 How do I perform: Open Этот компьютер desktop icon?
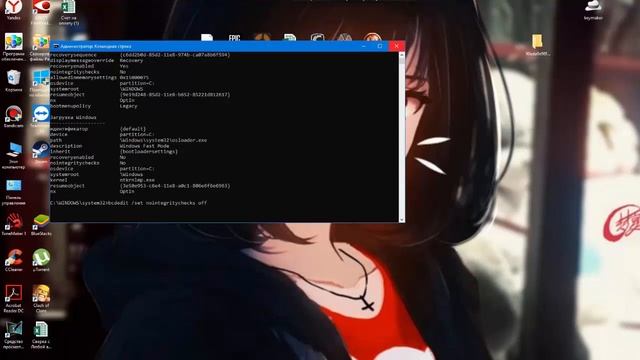(13, 155)
